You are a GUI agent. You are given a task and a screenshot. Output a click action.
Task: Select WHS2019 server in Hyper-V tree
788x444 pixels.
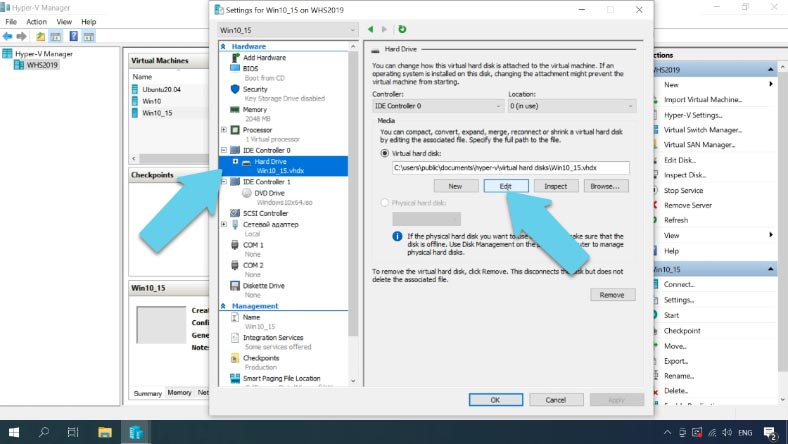tap(42, 65)
